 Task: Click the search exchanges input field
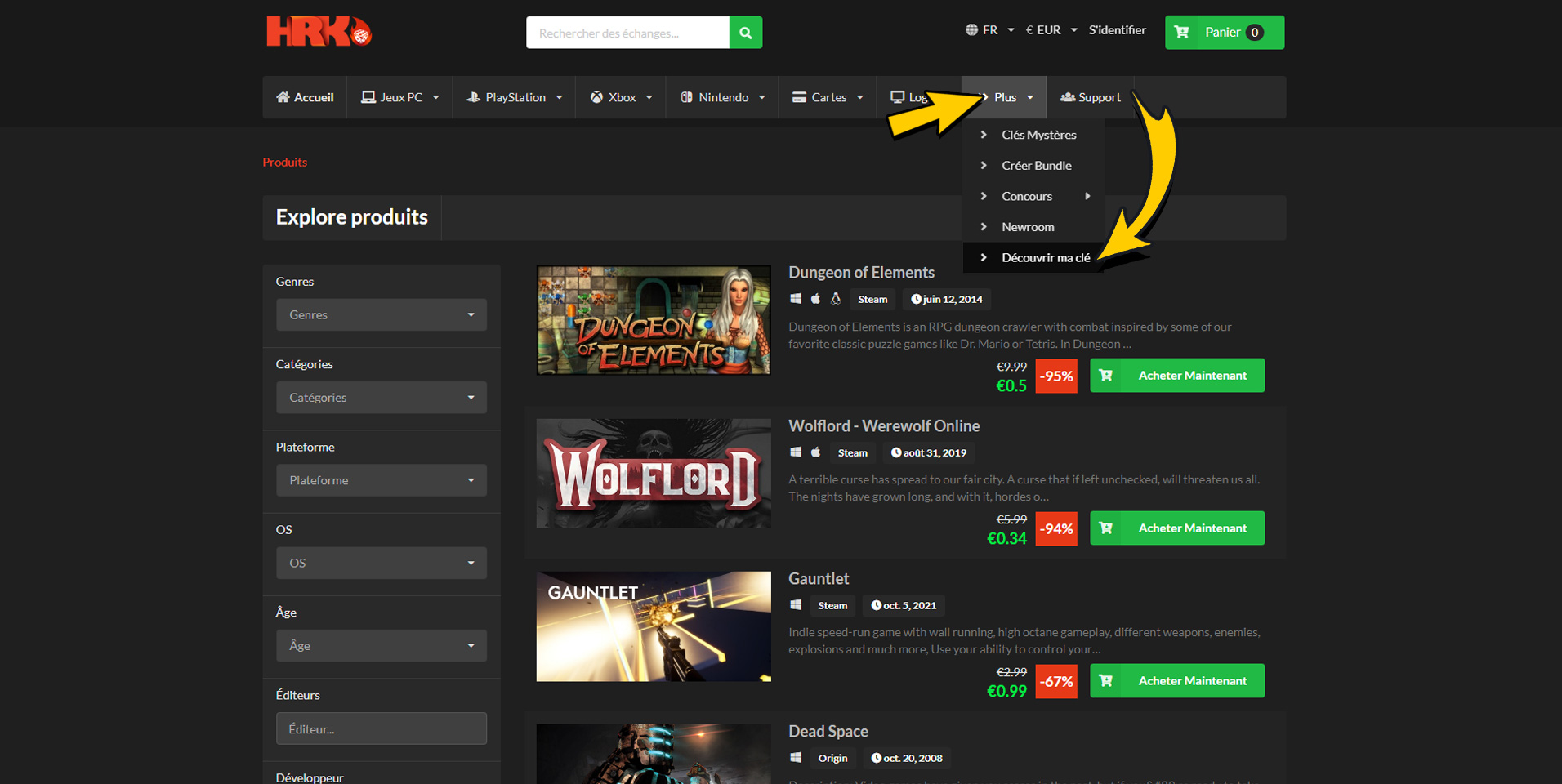pos(627,33)
